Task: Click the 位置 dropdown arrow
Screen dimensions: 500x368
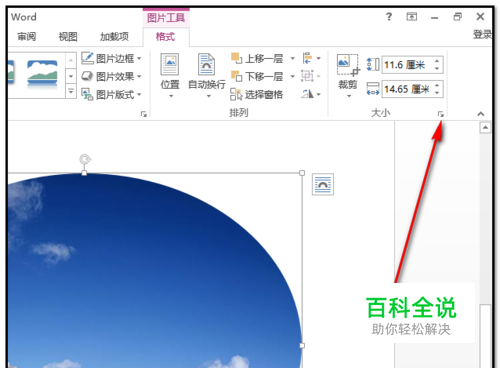Action: [x=171, y=96]
